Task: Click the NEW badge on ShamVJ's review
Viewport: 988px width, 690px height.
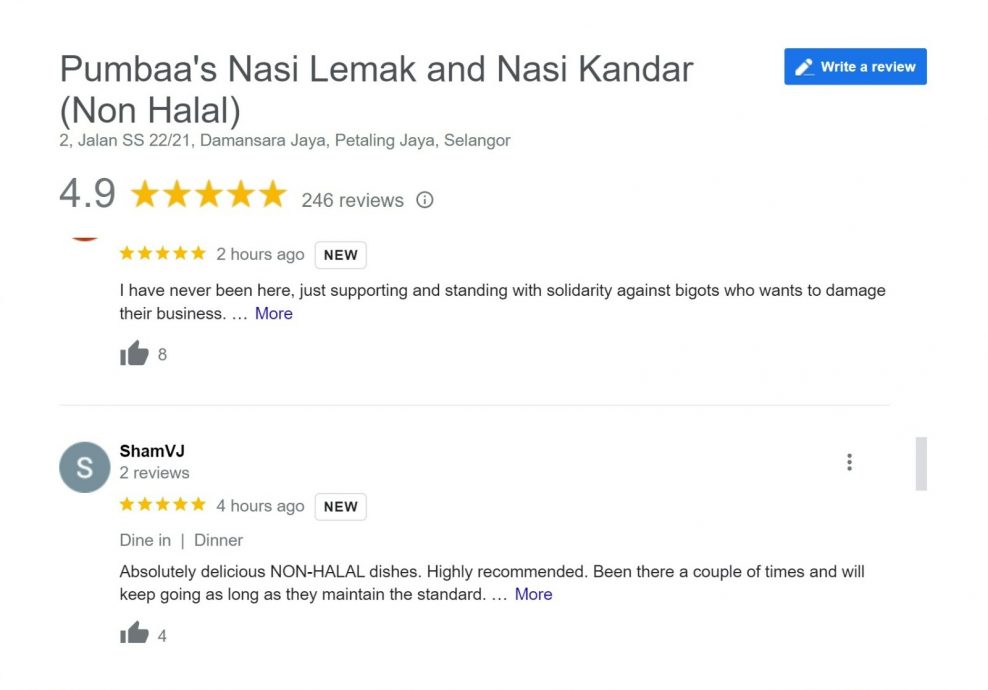Action: (x=340, y=507)
